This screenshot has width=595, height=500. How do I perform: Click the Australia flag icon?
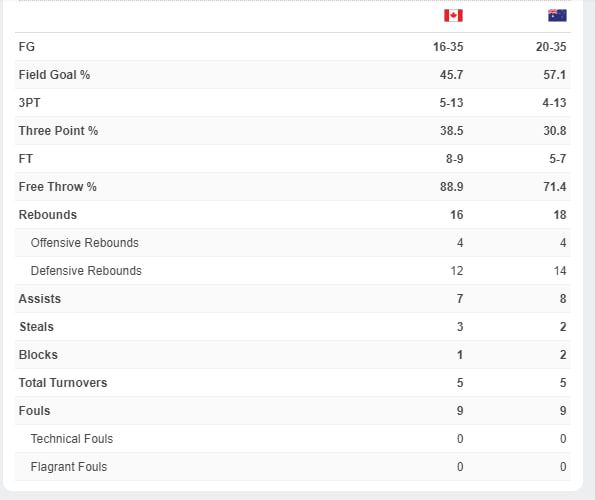557,16
